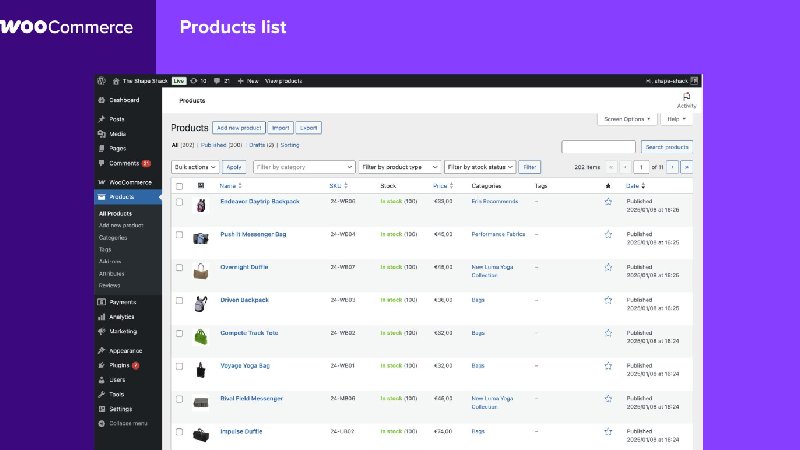
Task: Open the Overnight Duffle product thumbnail
Action: [201, 271]
